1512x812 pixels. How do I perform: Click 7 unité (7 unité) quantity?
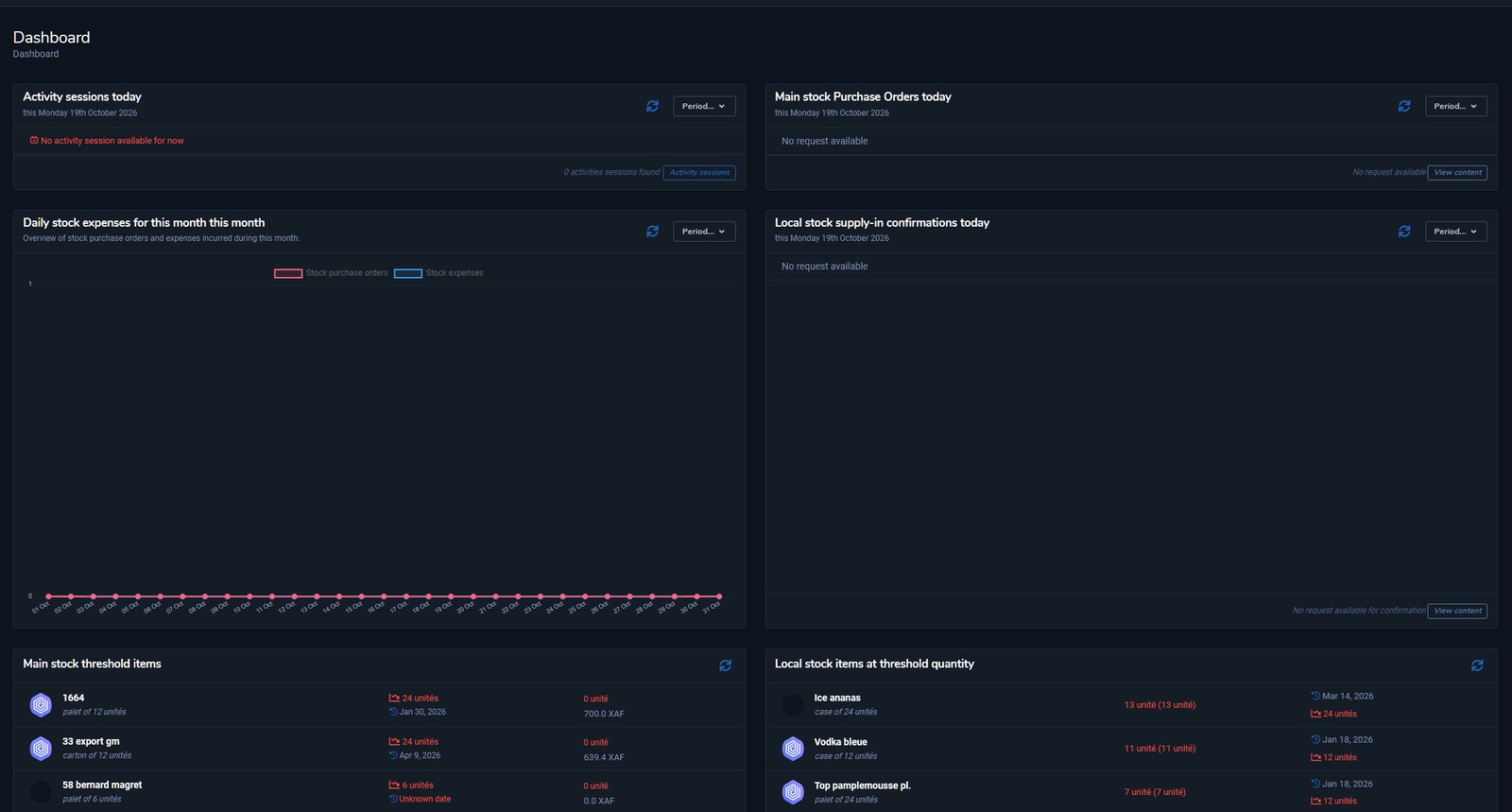(1155, 792)
